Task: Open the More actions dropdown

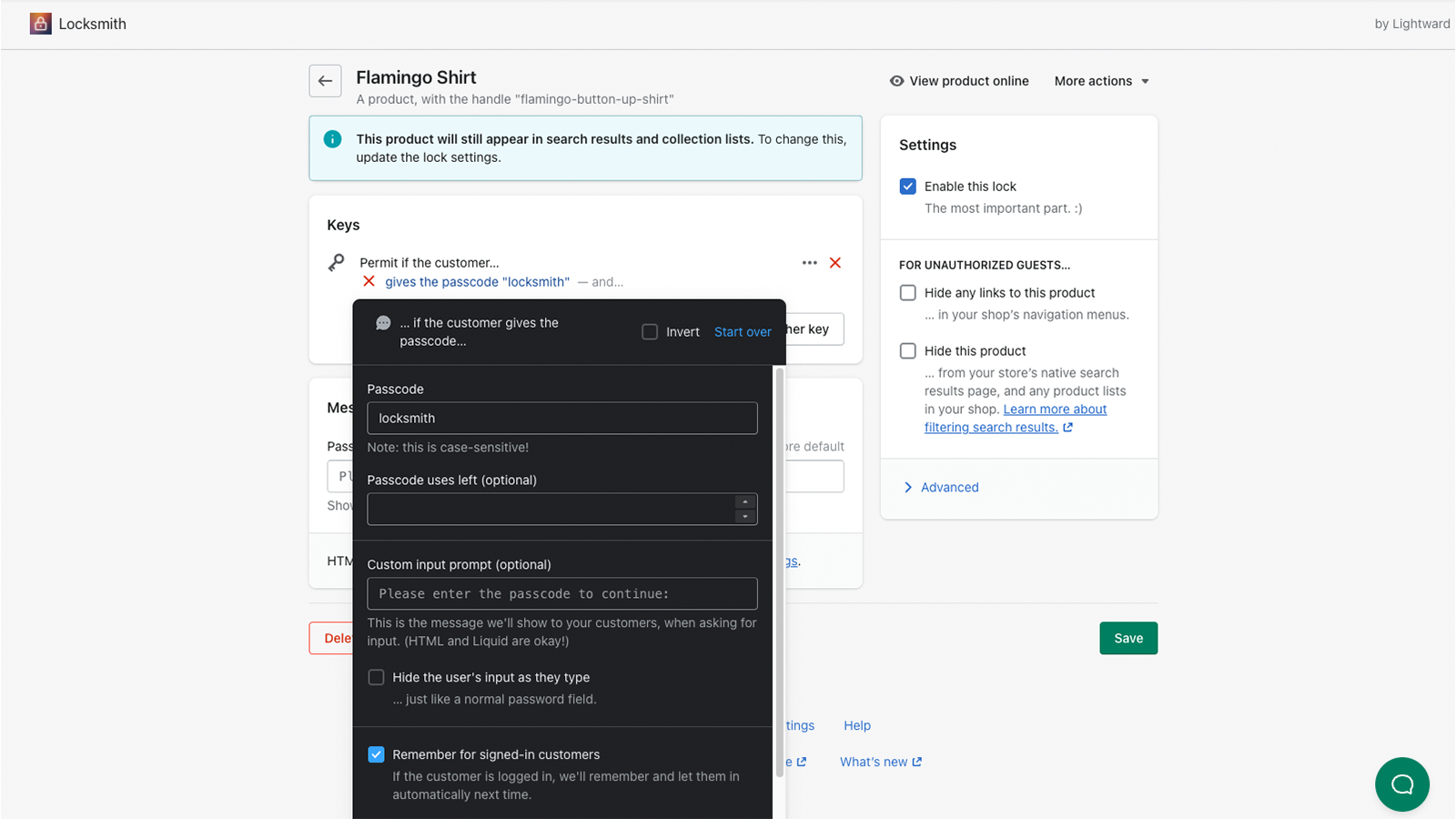Action: pyautogui.click(x=1101, y=81)
